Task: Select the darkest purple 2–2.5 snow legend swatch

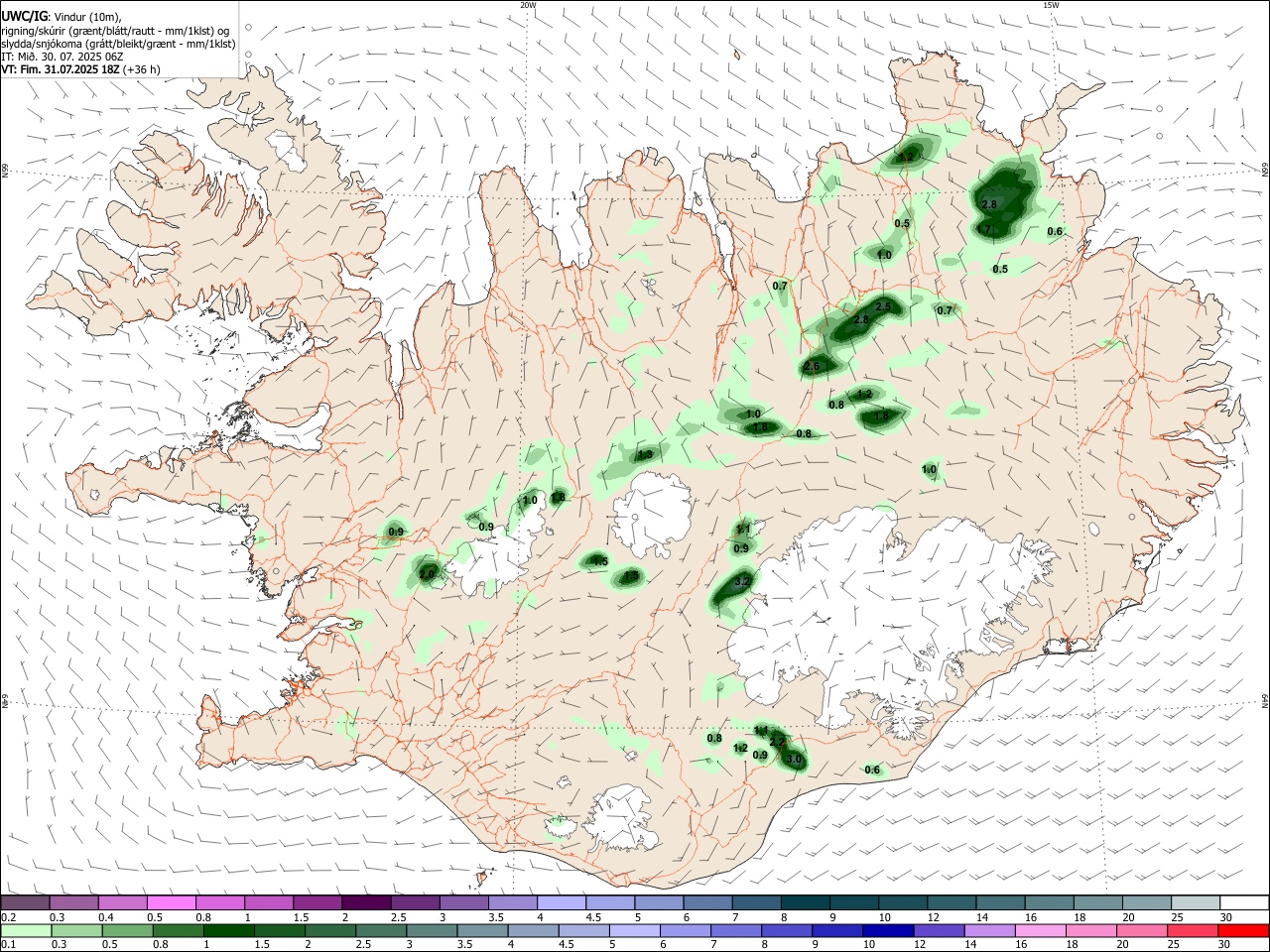Action: pyautogui.click(x=365, y=903)
